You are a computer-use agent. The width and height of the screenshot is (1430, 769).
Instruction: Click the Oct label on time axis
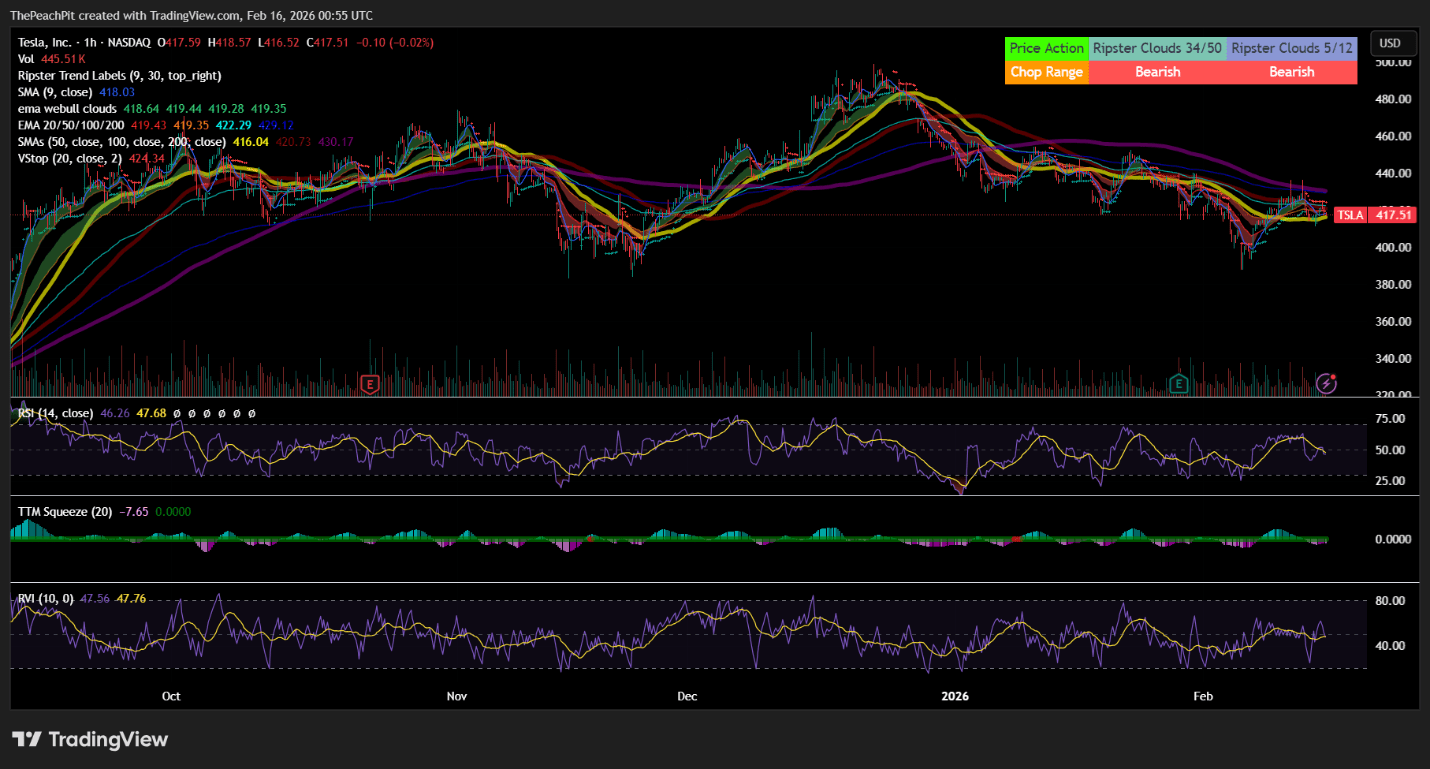click(x=171, y=695)
